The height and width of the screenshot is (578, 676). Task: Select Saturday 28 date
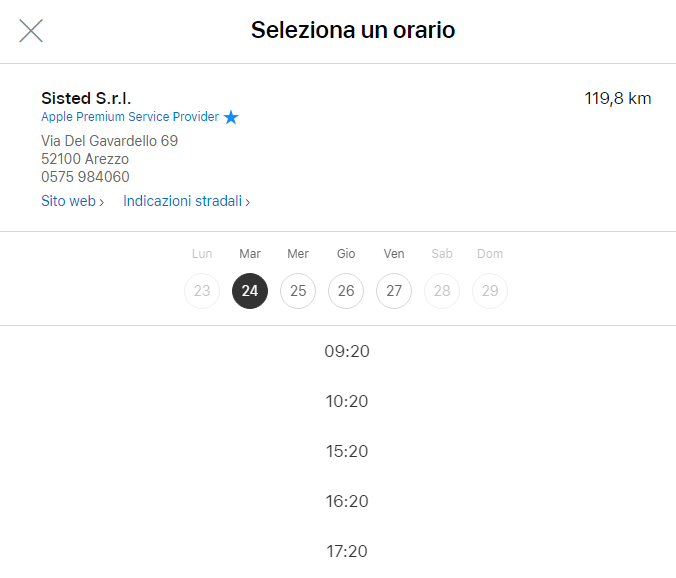click(442, 291)
